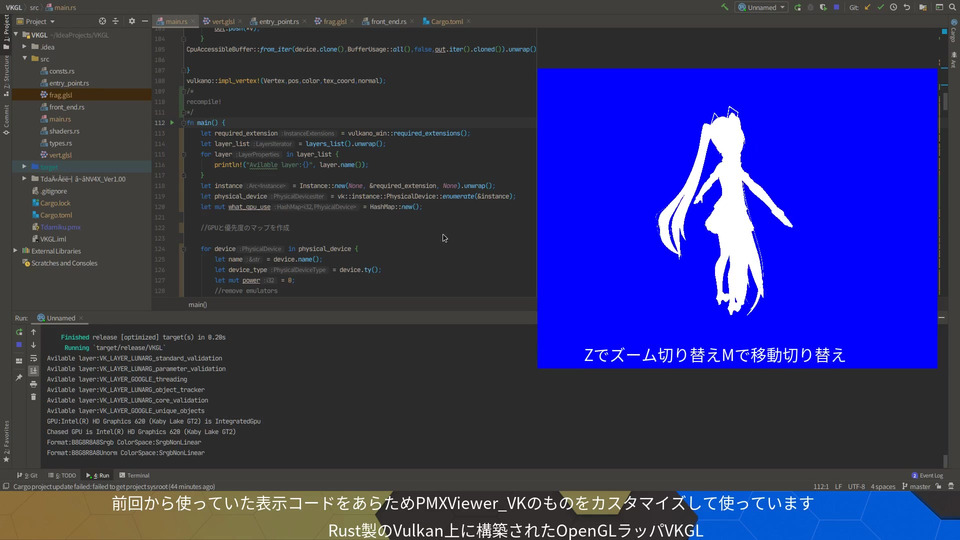
Task: Click the Git rollback arrow icon
Action: click(909, 7)
